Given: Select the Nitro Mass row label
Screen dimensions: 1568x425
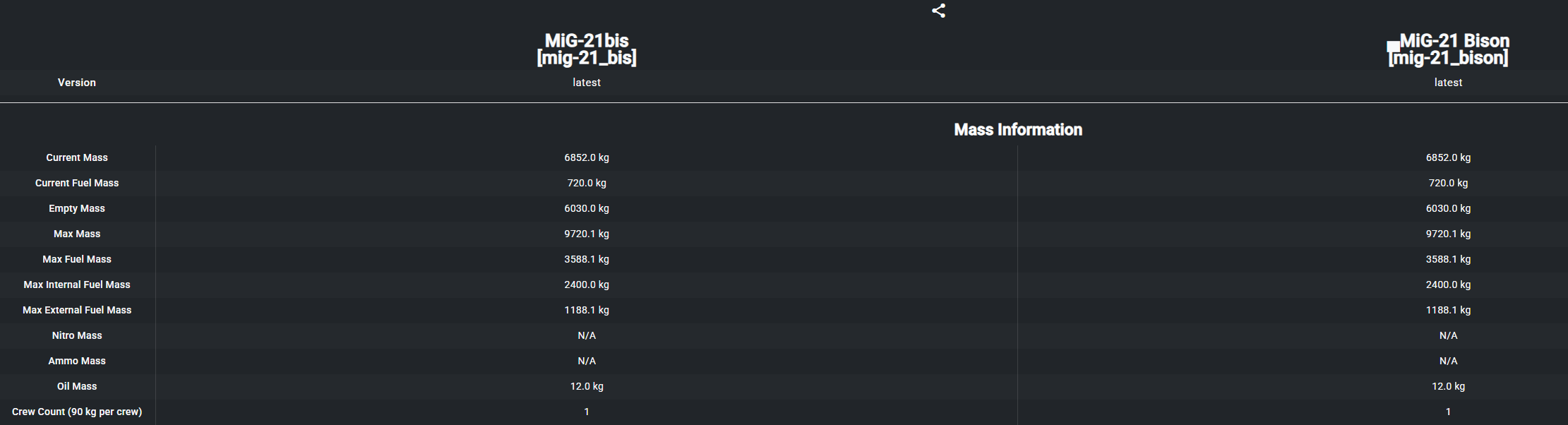Looking at the screenshot, I should pyautogui.click(x=77, y=335).
